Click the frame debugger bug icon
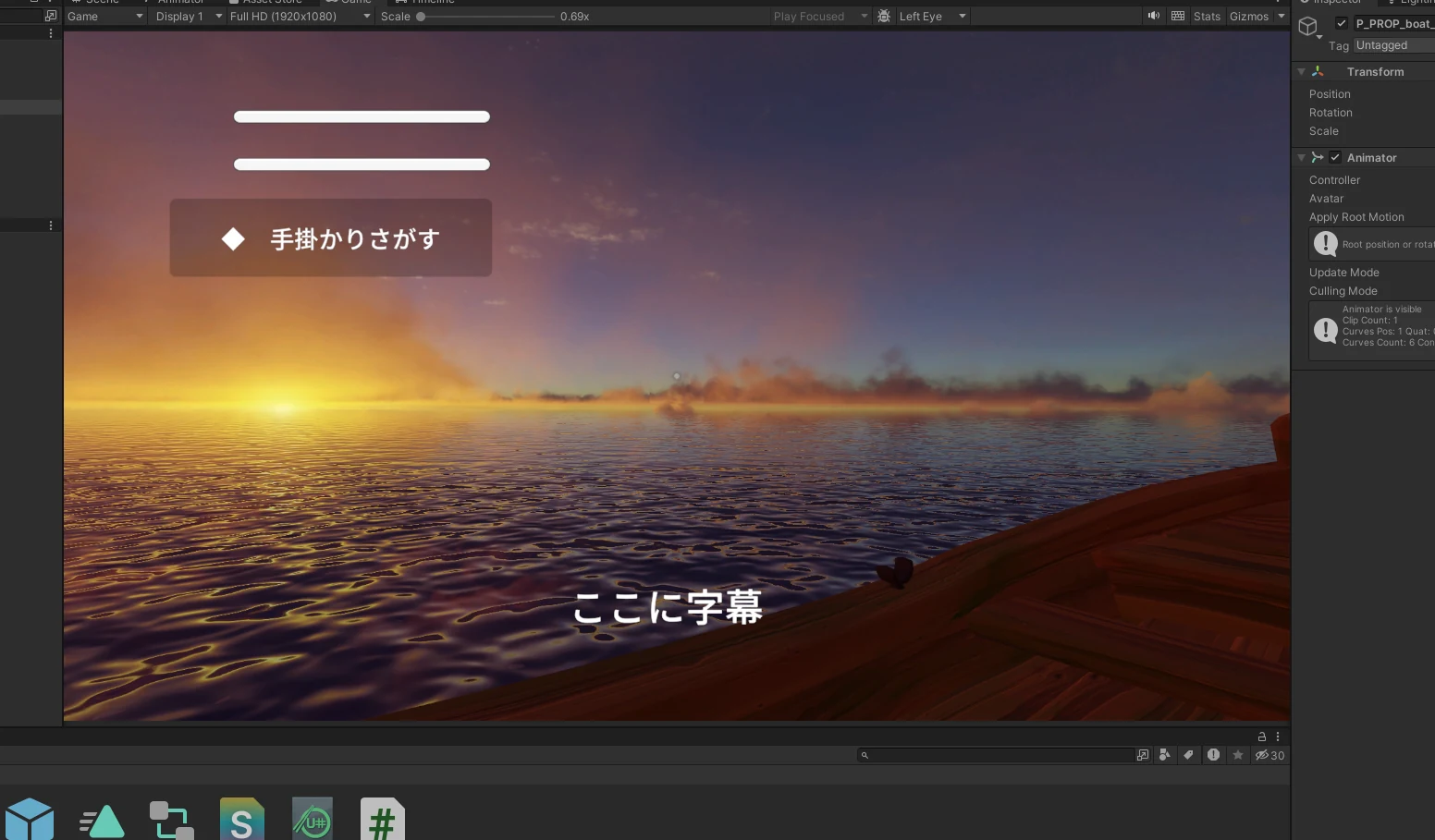1435x840 pixels. [884, 16]
